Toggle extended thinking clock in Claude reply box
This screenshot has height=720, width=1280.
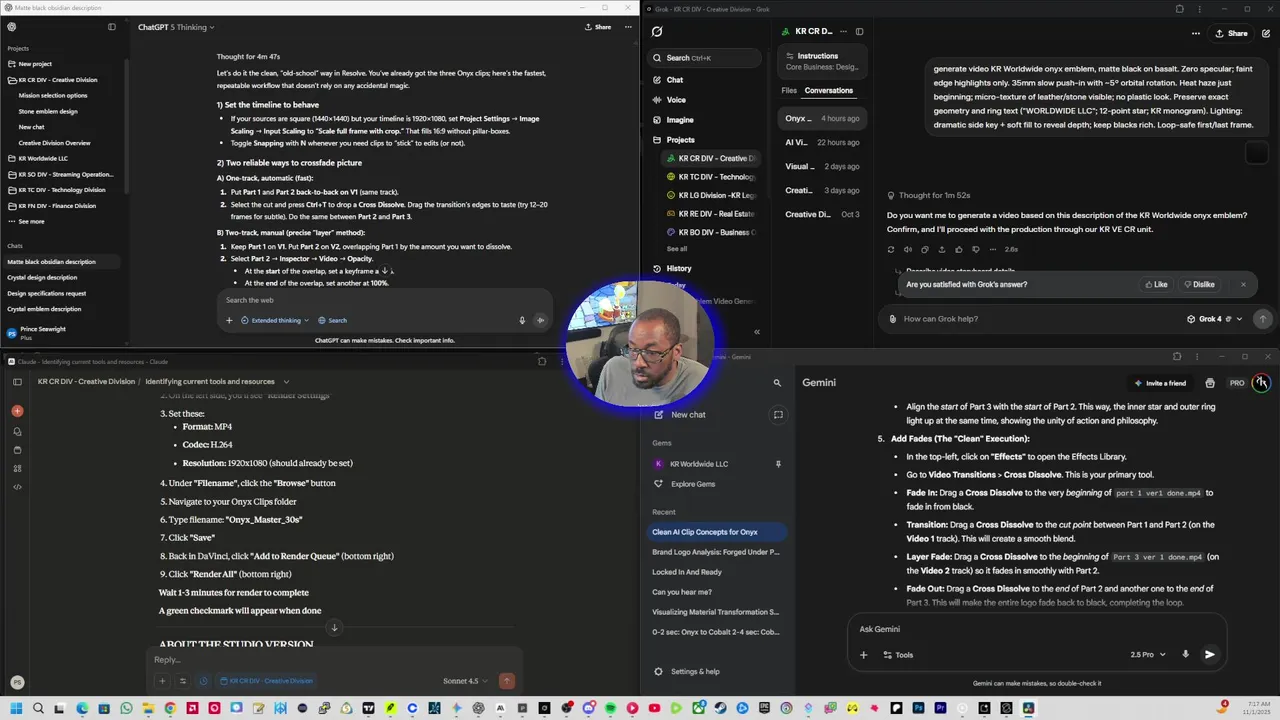tap(203, 681)
